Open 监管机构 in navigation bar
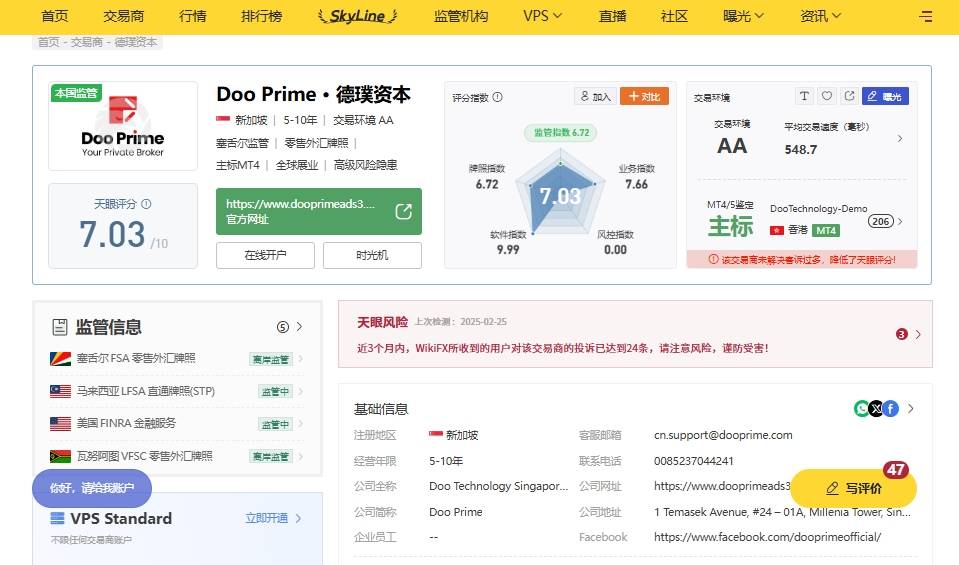 click(461, 17)
